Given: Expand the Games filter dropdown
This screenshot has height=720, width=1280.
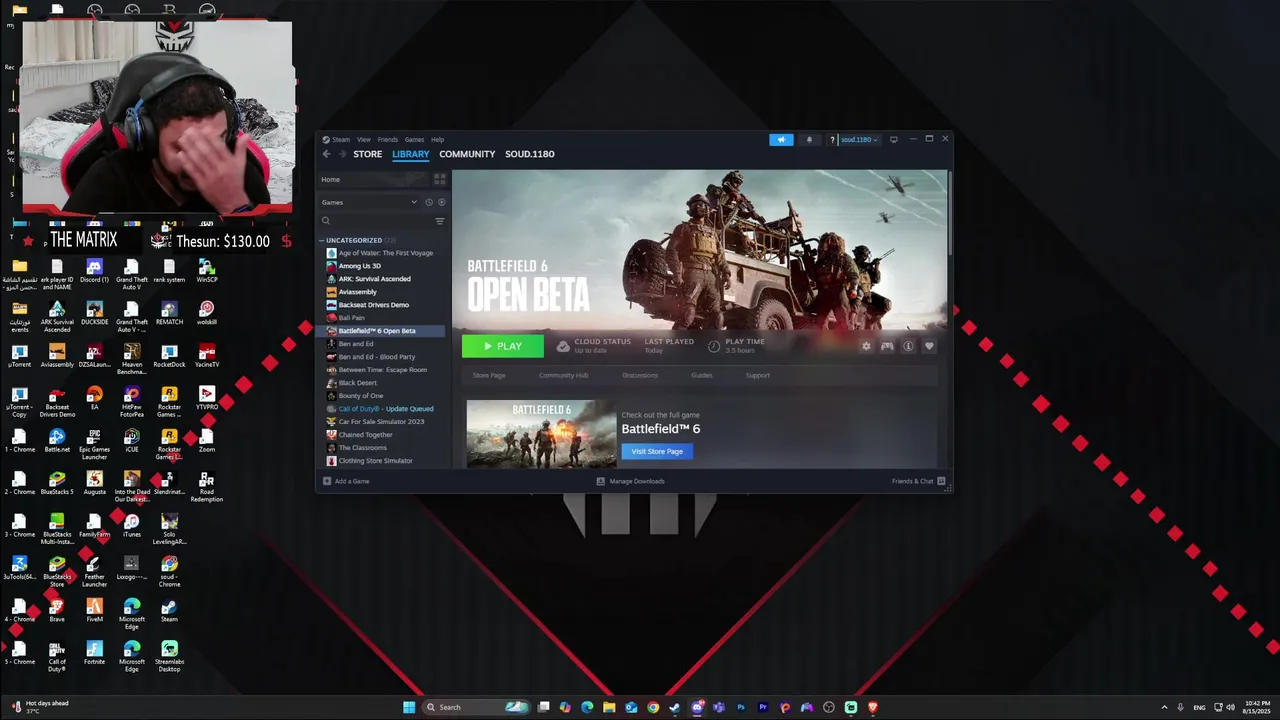Looking at the screenshot, I should [414, 202].
